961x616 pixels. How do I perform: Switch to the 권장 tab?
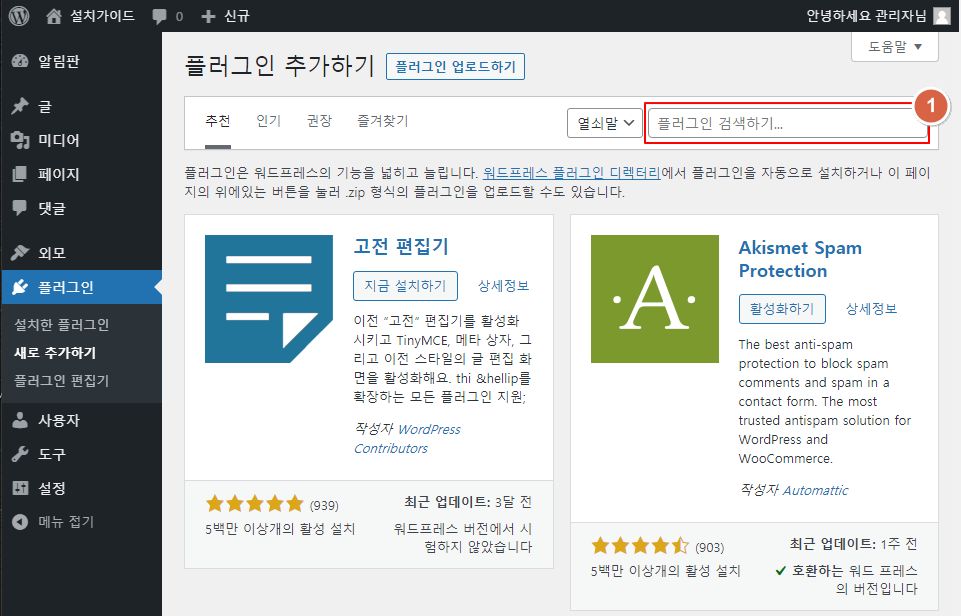click(x=319, y=121)
